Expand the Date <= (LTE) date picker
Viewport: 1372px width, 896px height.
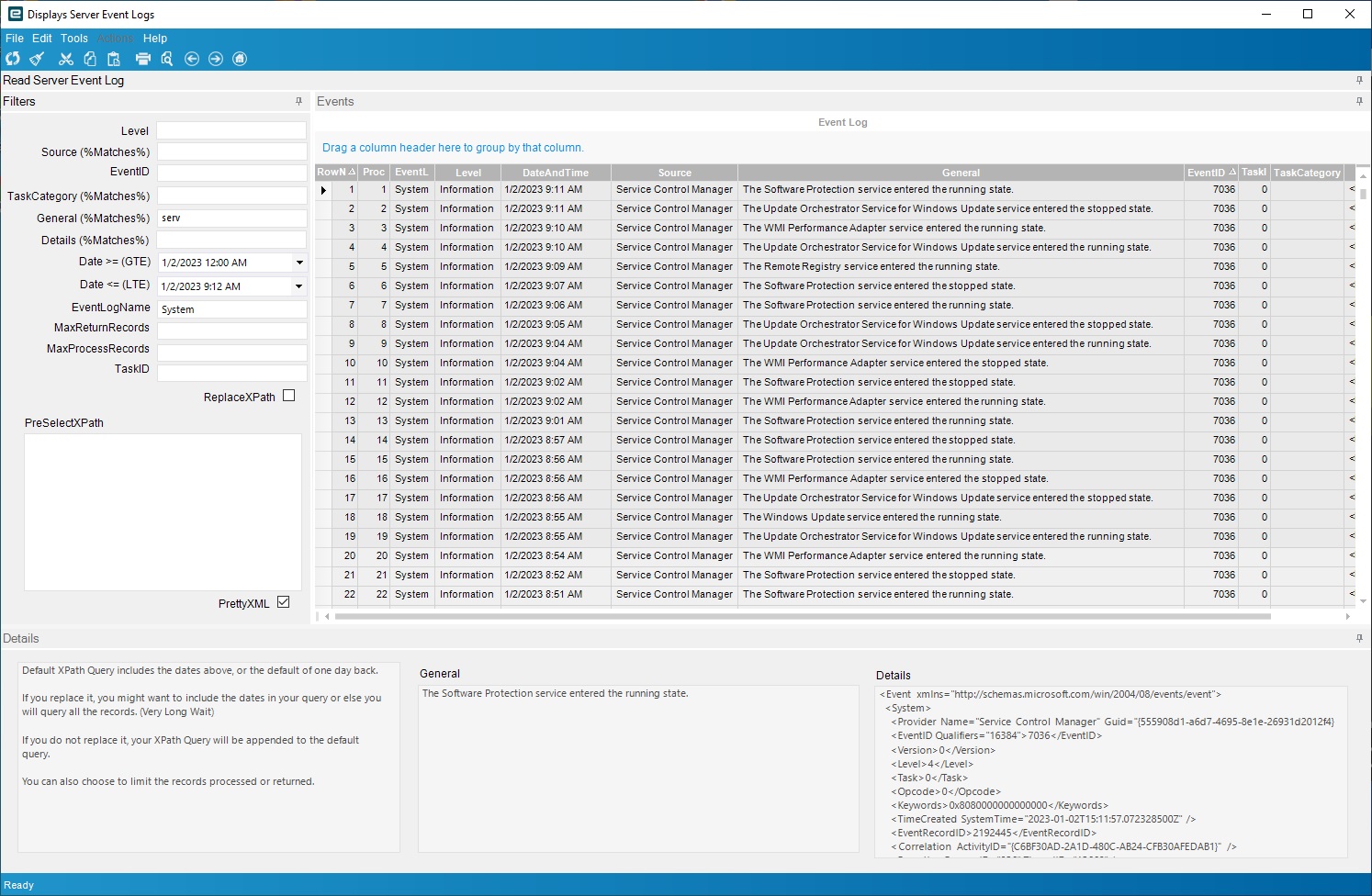point(299,286)
